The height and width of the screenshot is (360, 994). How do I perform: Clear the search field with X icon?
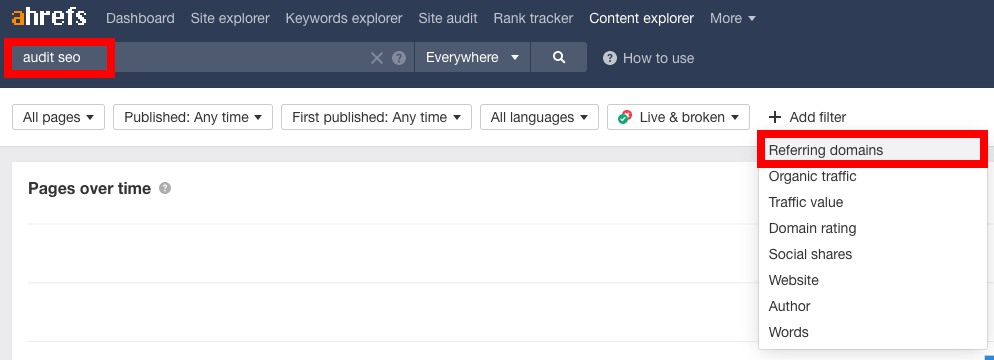[377, 58]
